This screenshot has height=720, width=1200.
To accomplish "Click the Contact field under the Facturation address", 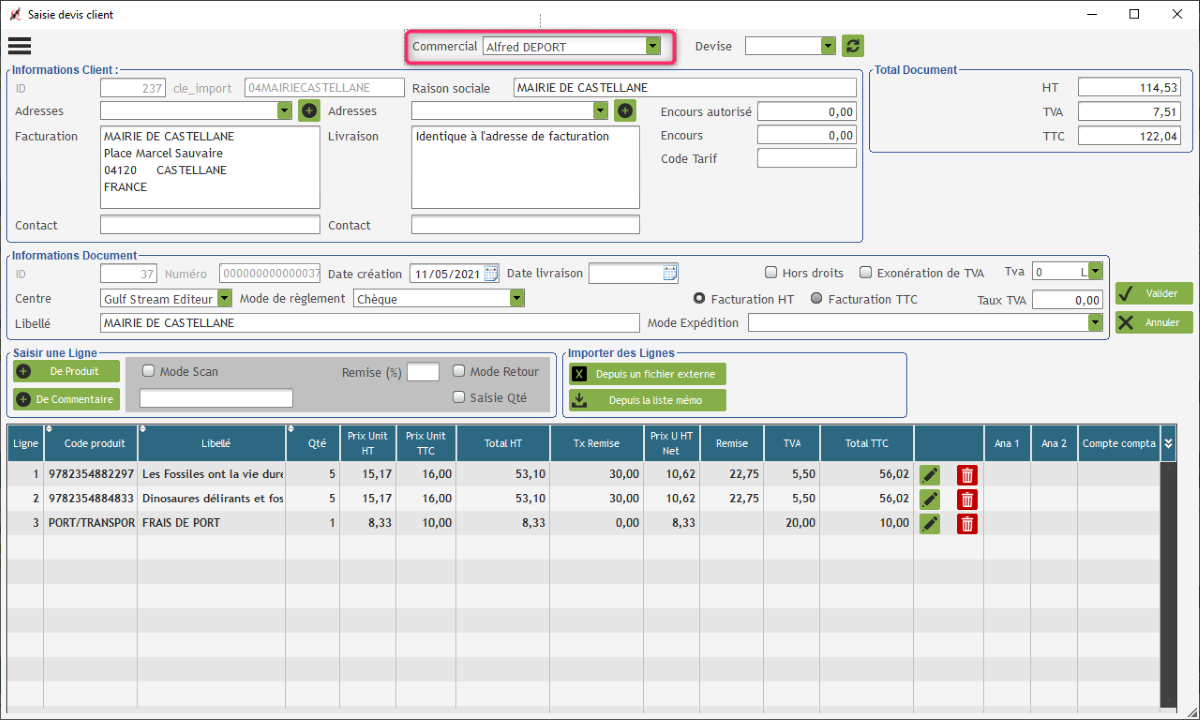I will click(x=210, y=225).
